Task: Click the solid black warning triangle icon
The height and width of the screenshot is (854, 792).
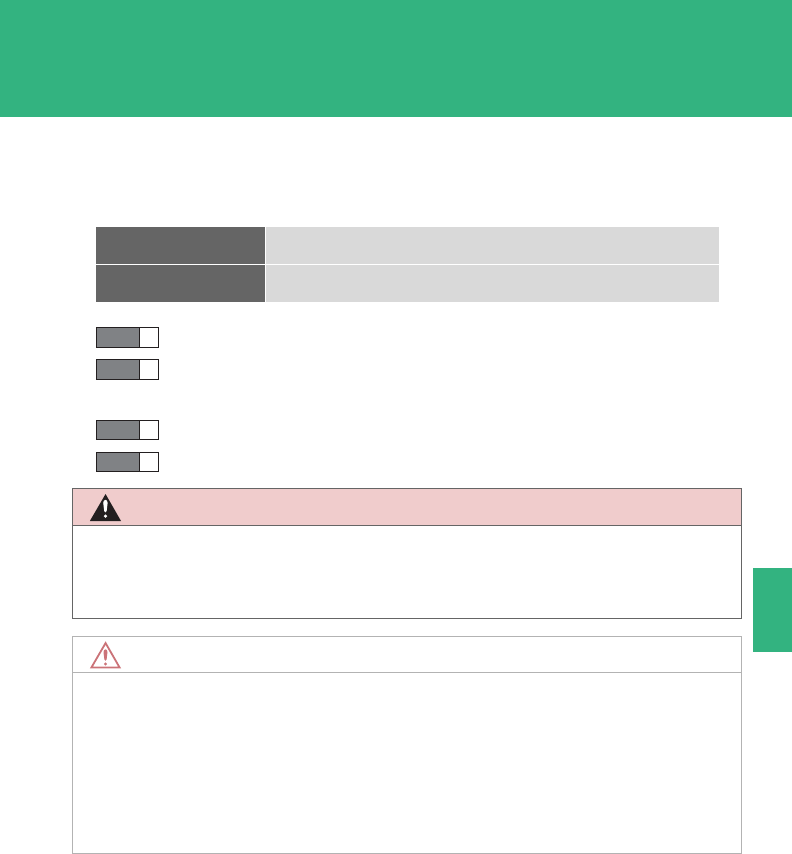Action: point(105,508)
